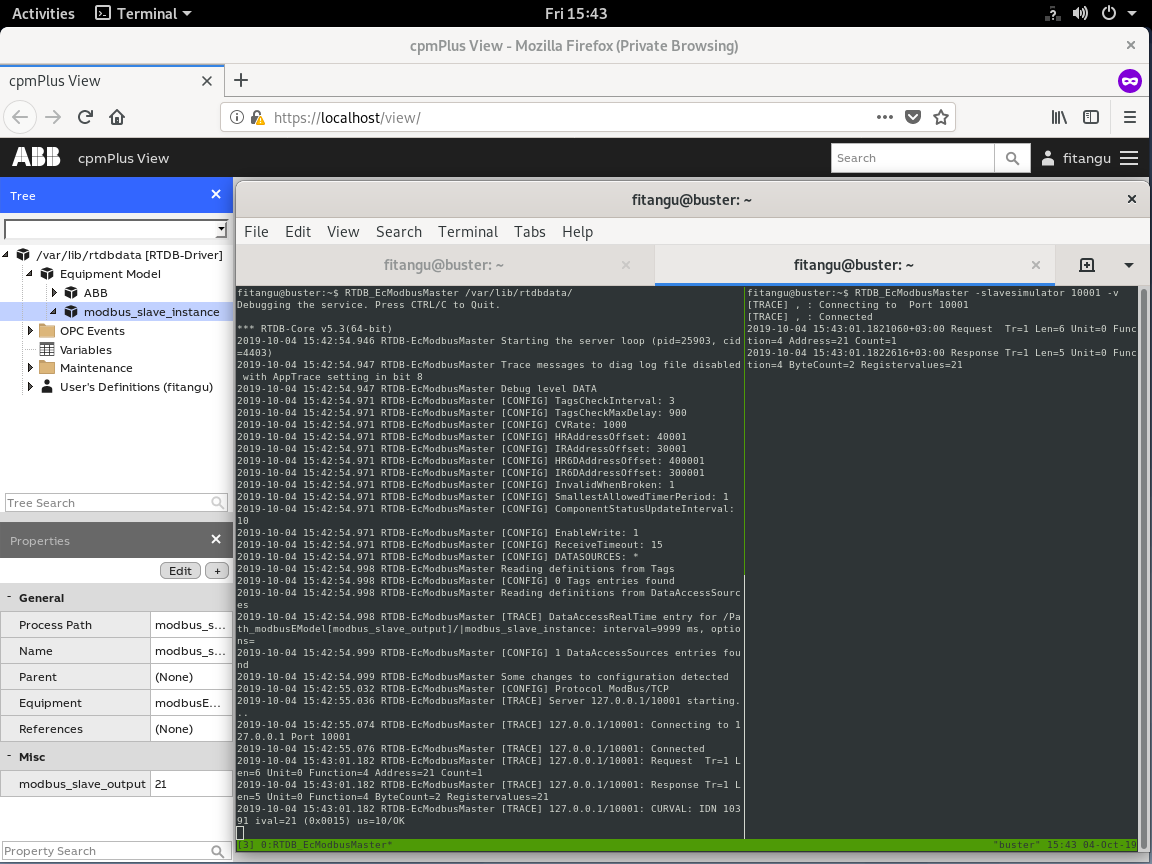Switch to first fitangu@buster terminal tab

pyautogui.click(x=444, y=265)
